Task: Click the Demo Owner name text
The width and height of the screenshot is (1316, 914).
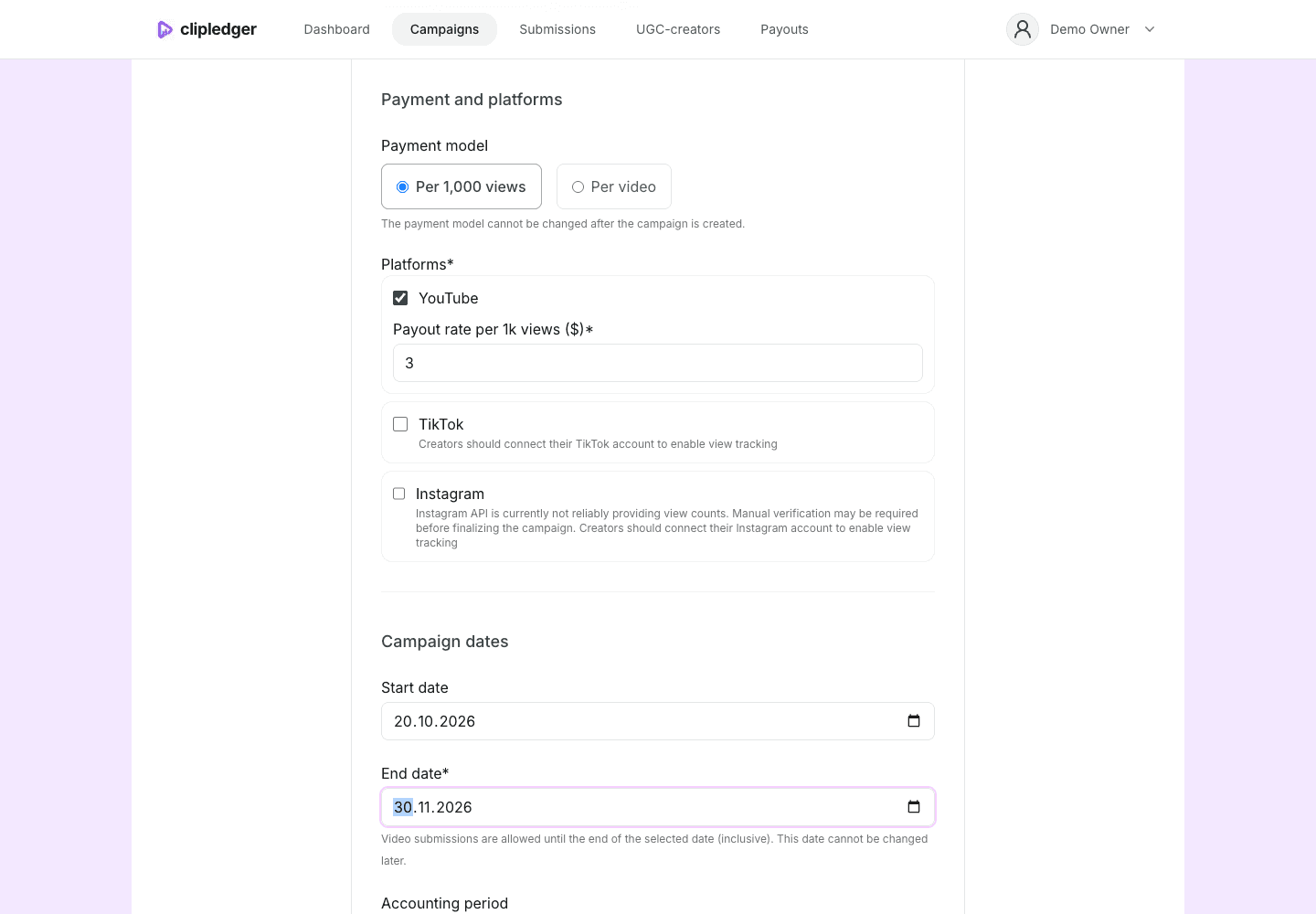Action: coord(1089,29)
